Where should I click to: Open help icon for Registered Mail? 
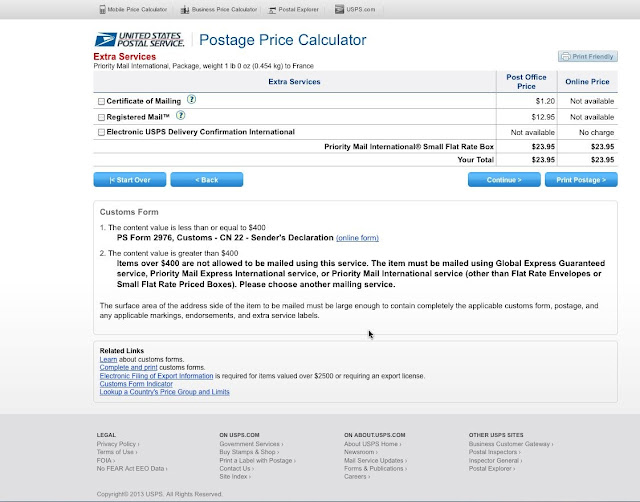click(180, 116)
